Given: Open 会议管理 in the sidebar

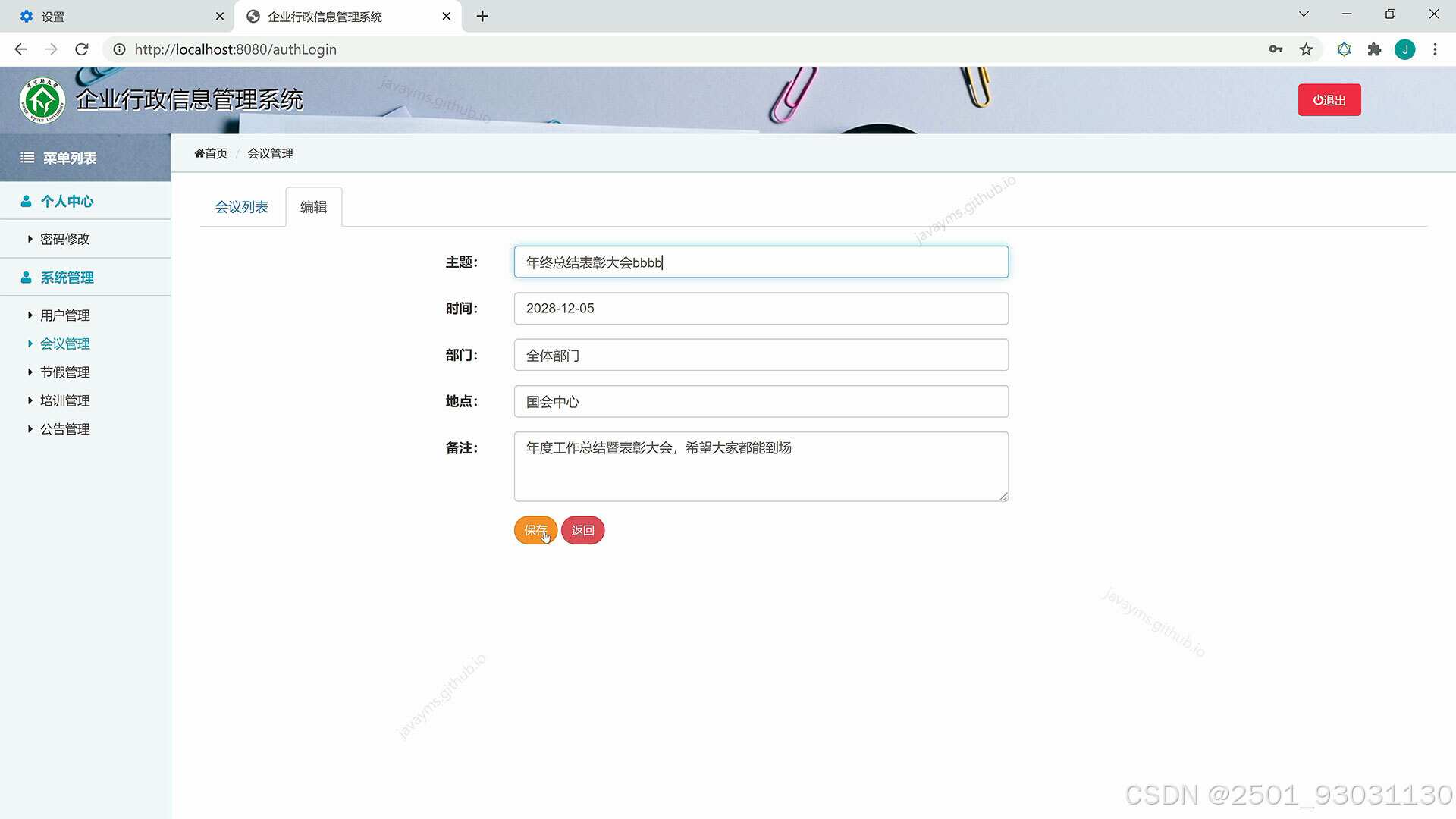Looking at the screenshot, I should (64, 344).
